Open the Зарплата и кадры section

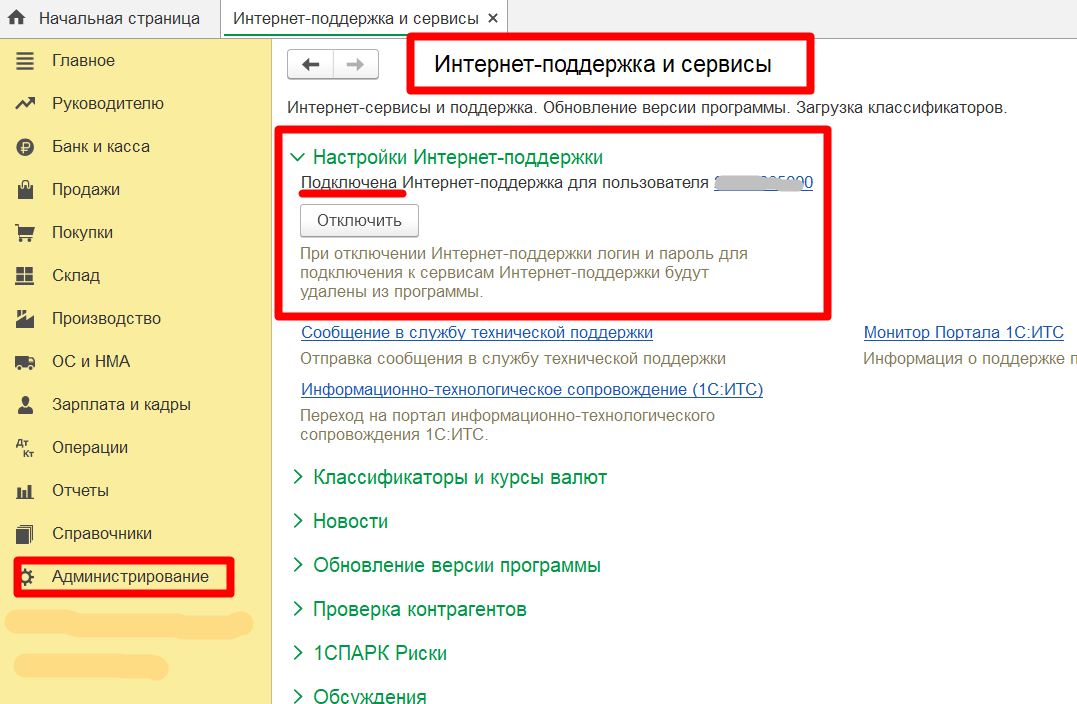point(122,405)
